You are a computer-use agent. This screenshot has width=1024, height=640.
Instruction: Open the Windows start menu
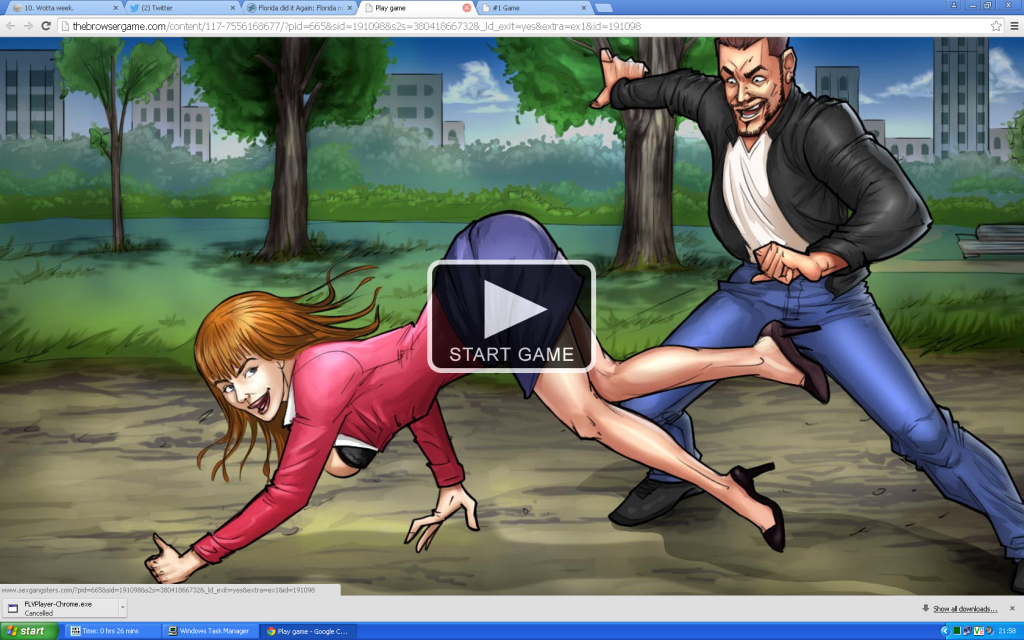(x=28, y=631)
